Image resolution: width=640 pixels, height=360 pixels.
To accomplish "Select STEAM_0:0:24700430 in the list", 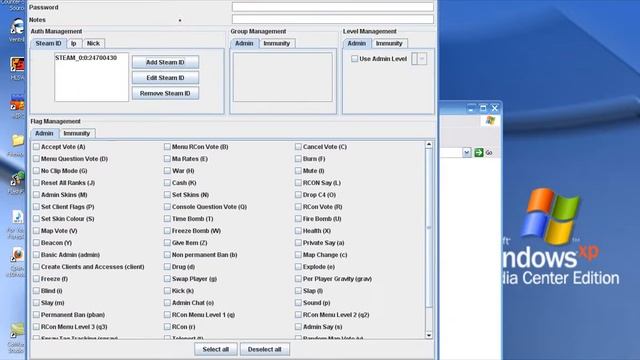I will (x=86, y=58).
